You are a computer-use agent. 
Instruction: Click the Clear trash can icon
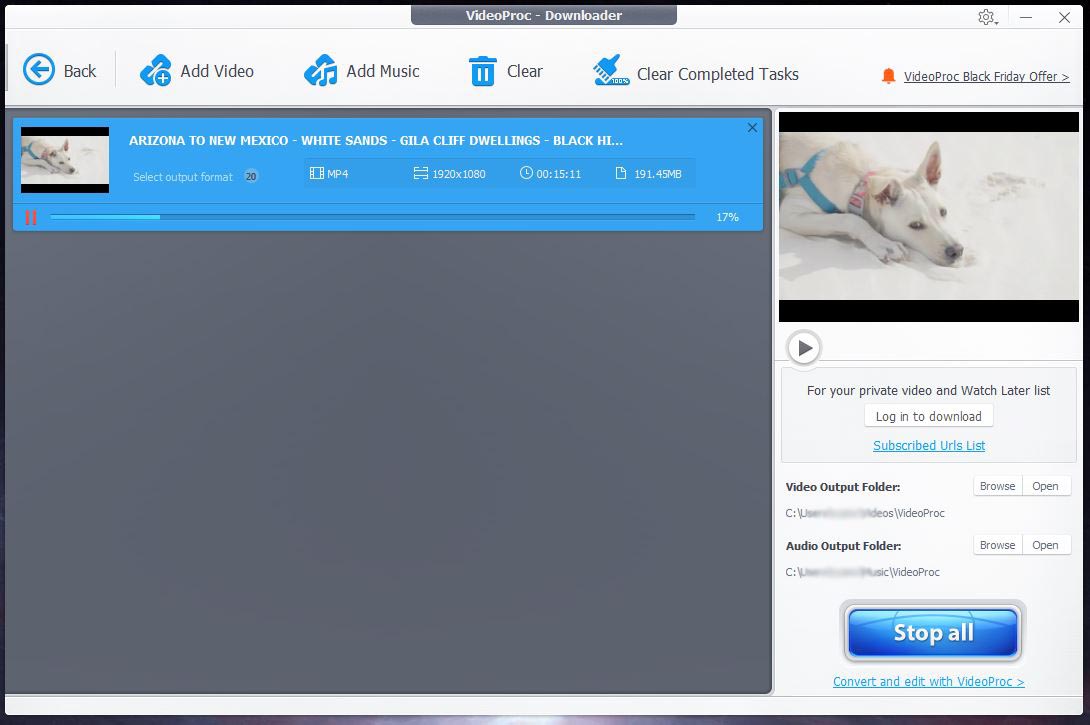click(482, 71)
